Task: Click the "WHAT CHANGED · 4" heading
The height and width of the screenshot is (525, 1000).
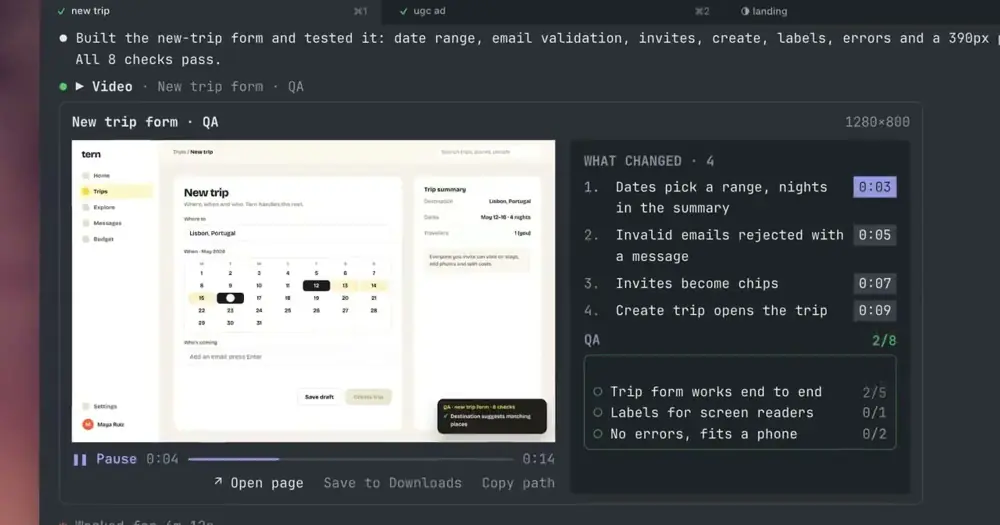Action: tap(649, 161)
